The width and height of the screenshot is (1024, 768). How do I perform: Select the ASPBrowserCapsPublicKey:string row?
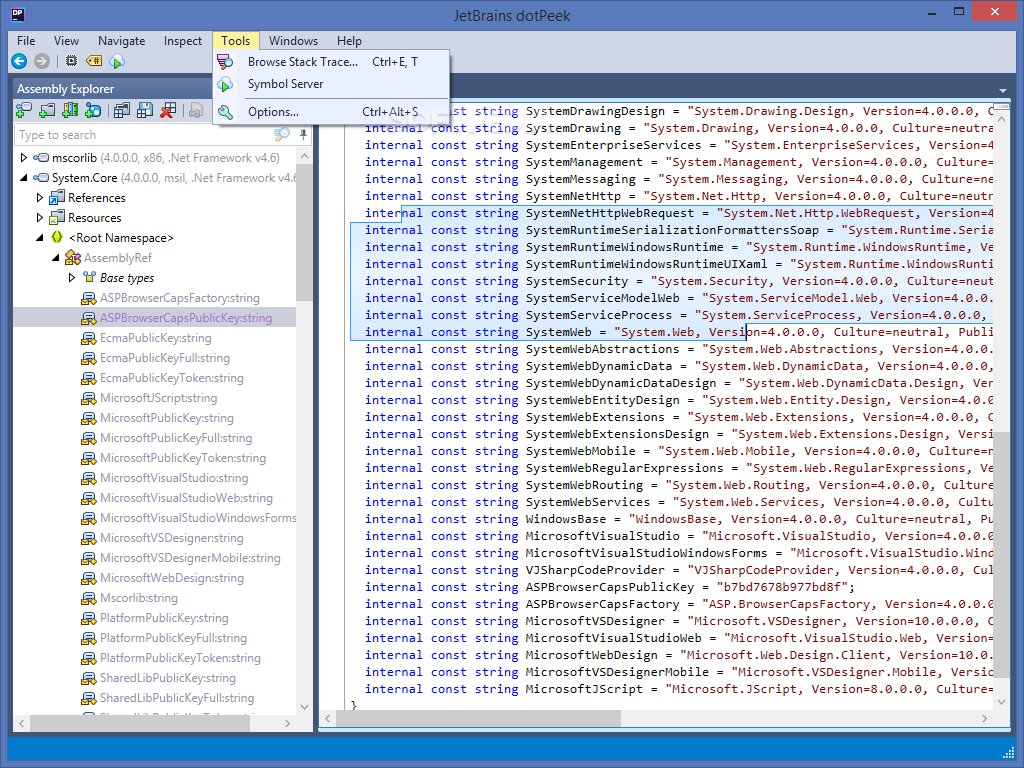[155, 318]
